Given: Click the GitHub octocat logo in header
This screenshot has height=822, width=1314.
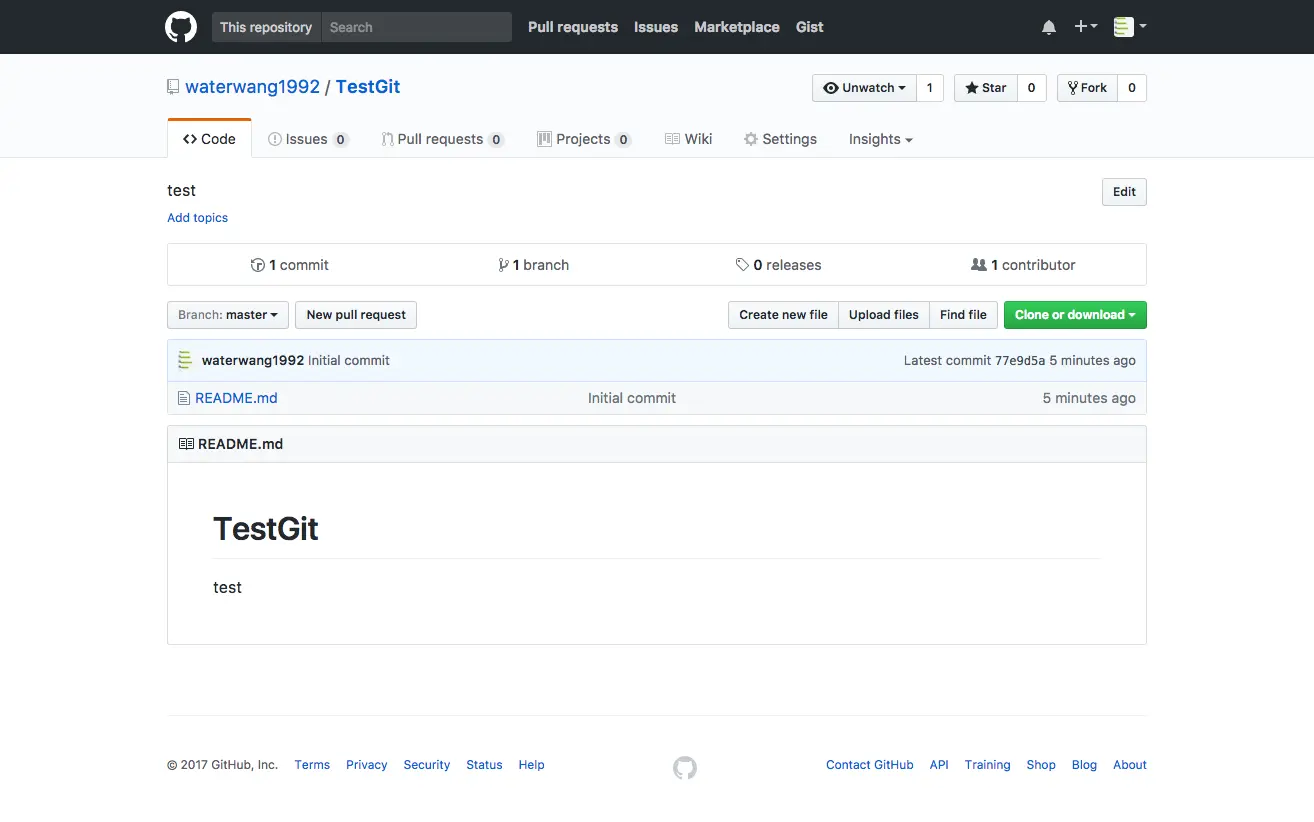Looking at the screenshot, I should click(181, 27).
